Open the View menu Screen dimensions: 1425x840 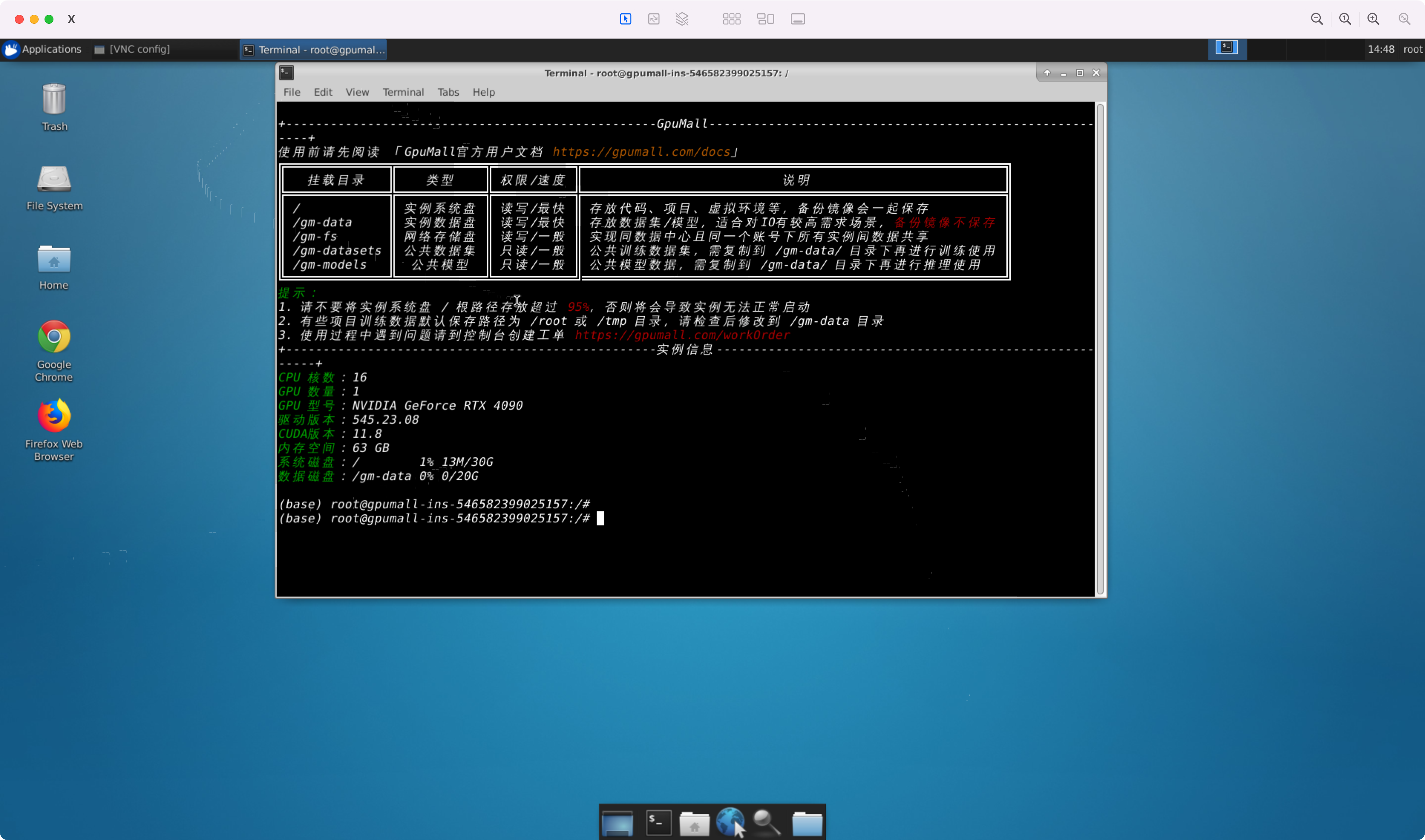click(357, 92)
